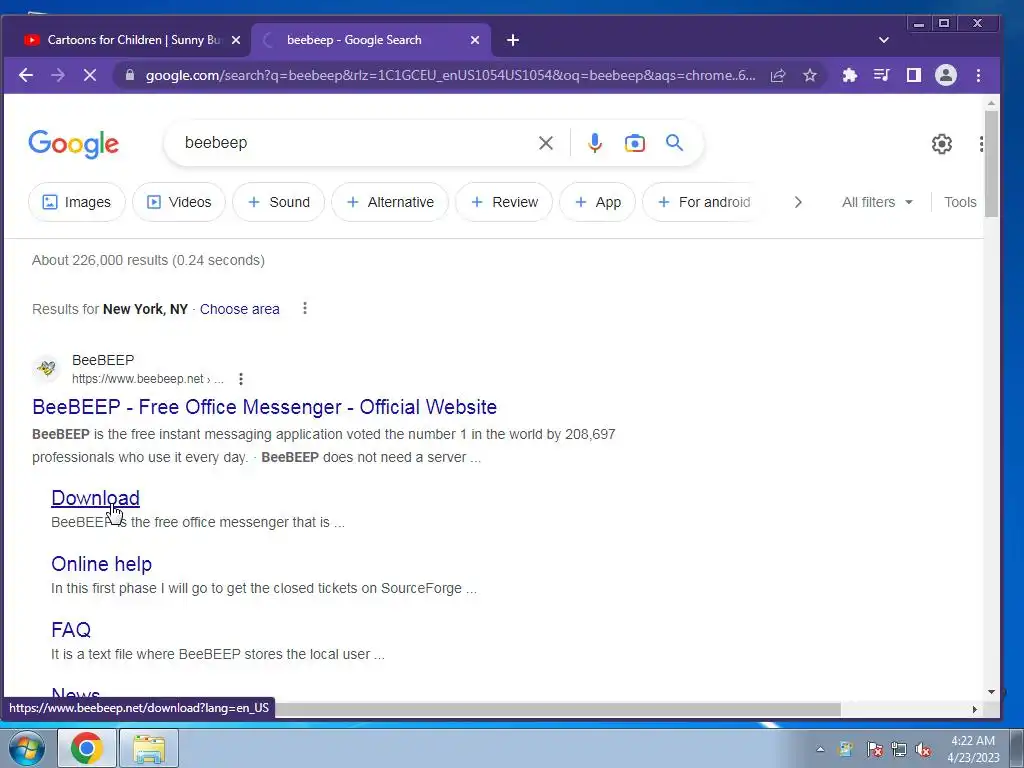Add Alternative to the search
The height and width of the screenshot is (768, 1024).
(x=390, y=202)
